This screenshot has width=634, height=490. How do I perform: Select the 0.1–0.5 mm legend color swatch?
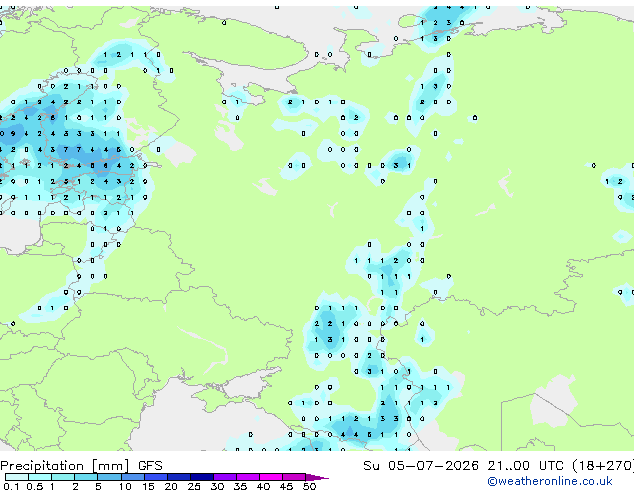point(17,477)
